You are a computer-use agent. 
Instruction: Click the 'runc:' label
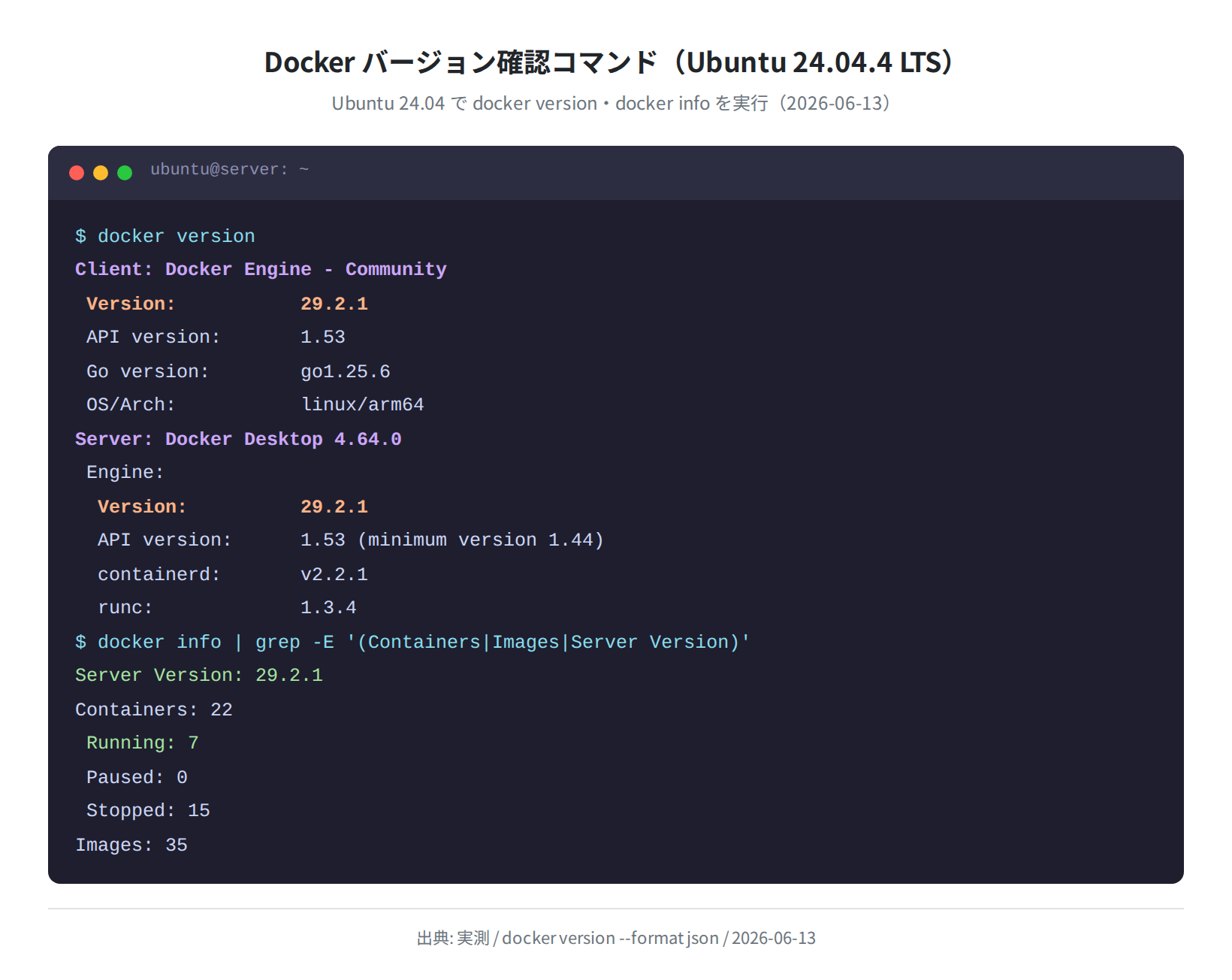pyautogui.click(x=125, y=607)
